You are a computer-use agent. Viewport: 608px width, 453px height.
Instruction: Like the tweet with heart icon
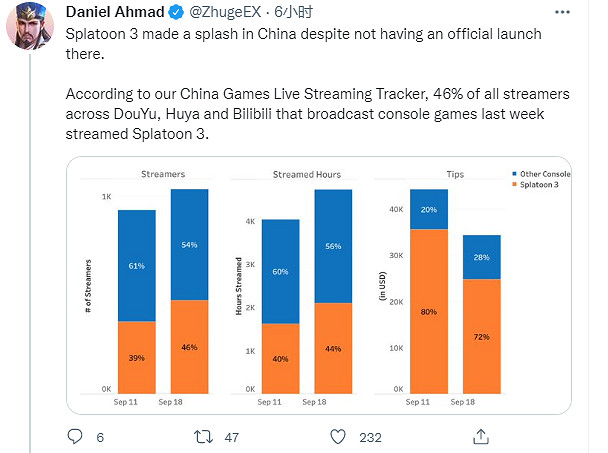[337, 436]
